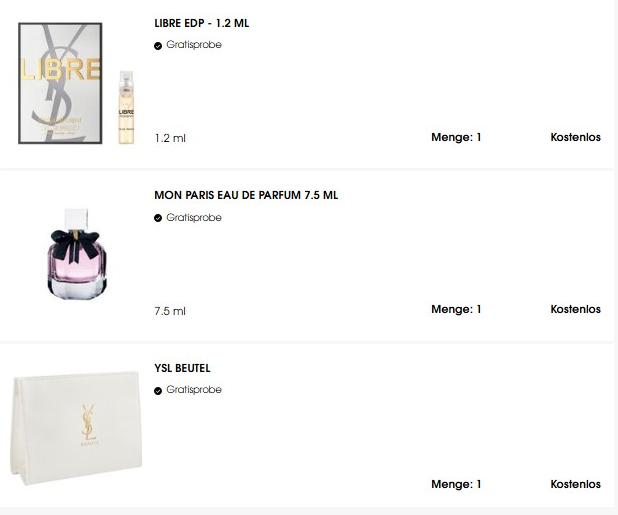Image resolution: width=618 pixels, height=515 pixels.
Task: Click the Gratisprobe label for Mon Paris
Action: [194, 217]
